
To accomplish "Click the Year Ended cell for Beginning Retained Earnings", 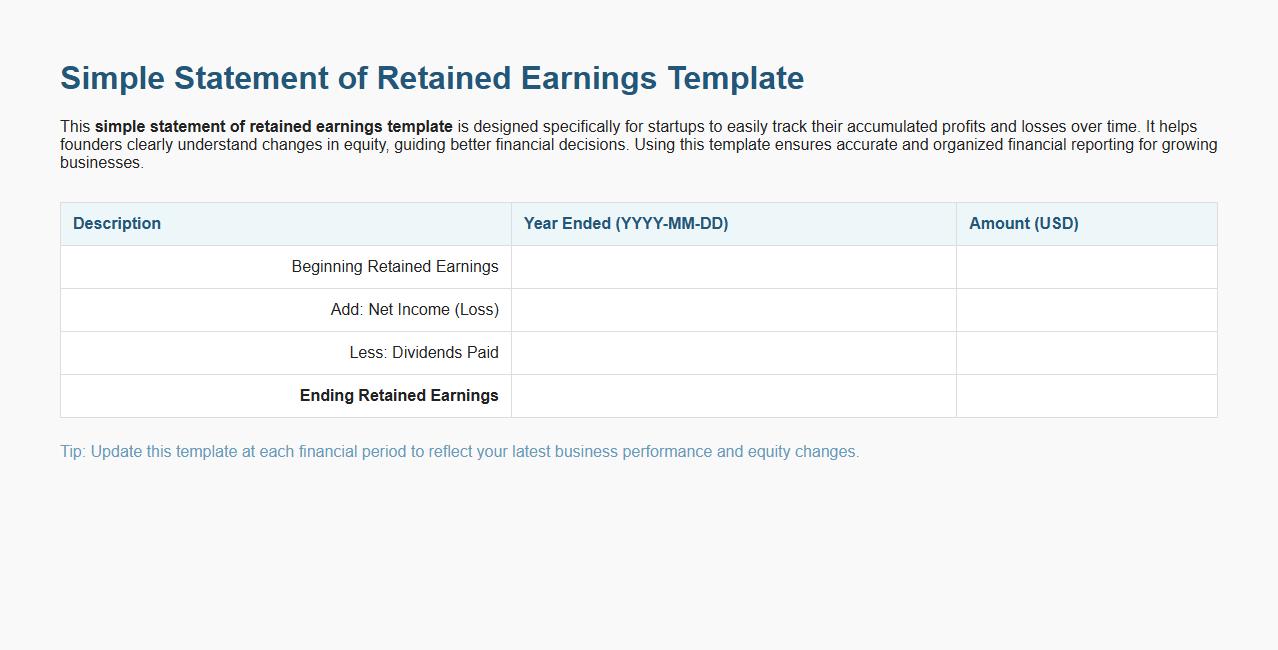I will tap(733, 266).
